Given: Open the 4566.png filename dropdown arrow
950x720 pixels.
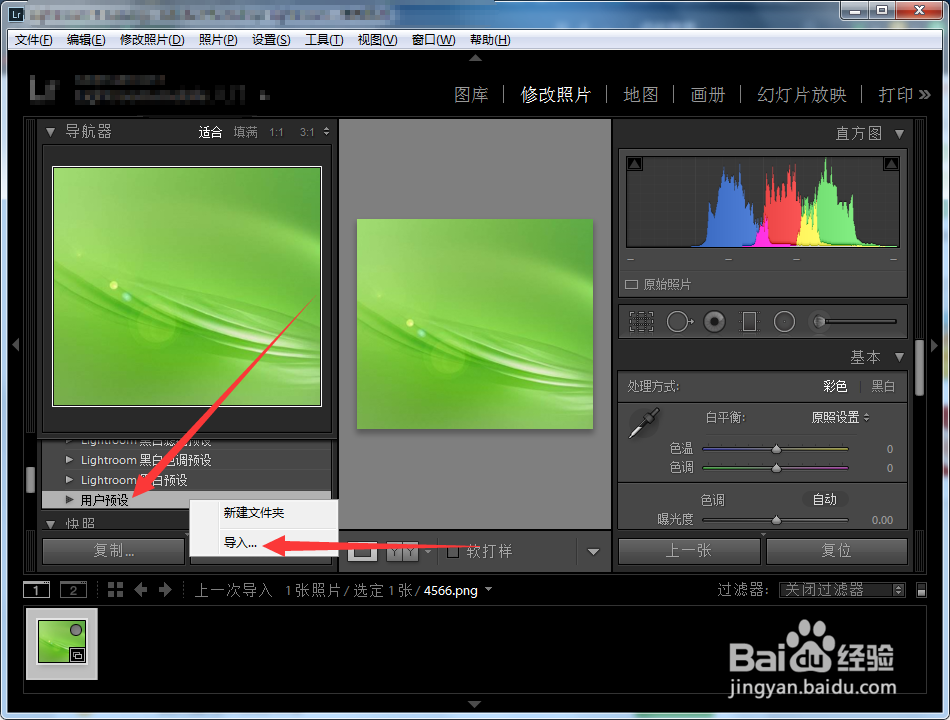Looking at the screenshot, I should point(488,588).
